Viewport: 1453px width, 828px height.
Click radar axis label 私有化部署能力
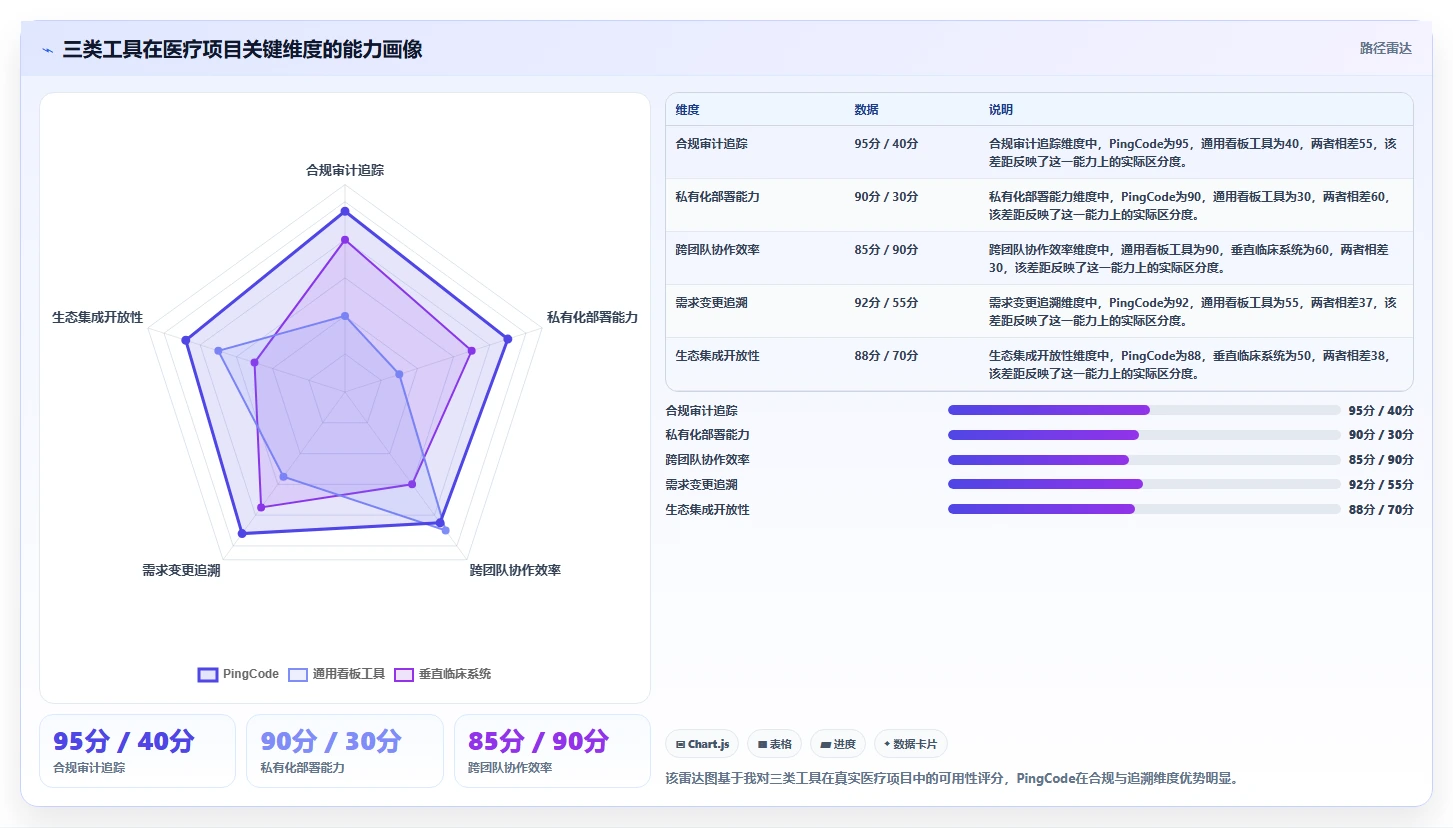pos(592,317)
